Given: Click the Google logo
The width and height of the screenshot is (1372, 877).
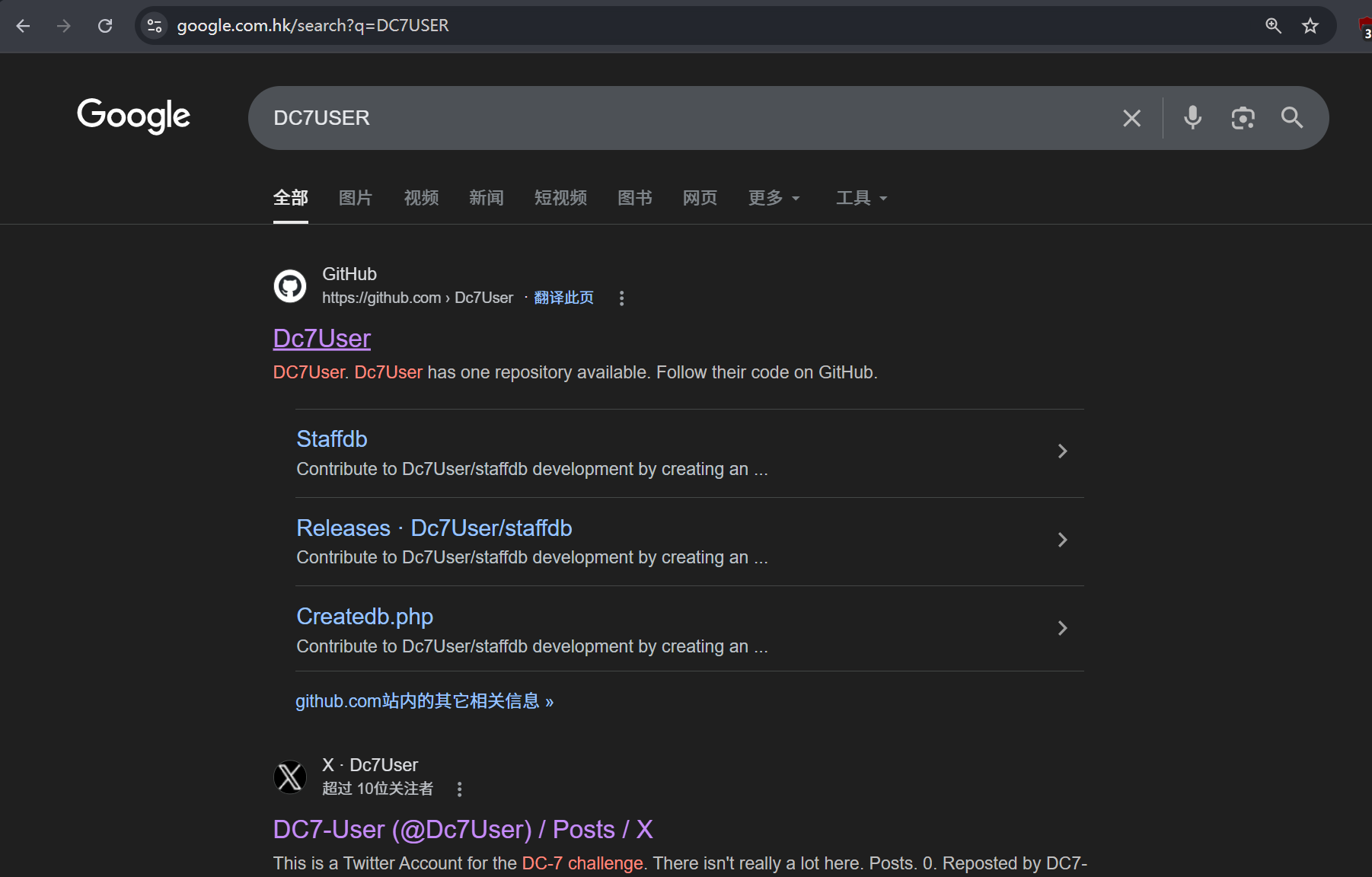Looking at the screenshot, I should click(134, 116).
